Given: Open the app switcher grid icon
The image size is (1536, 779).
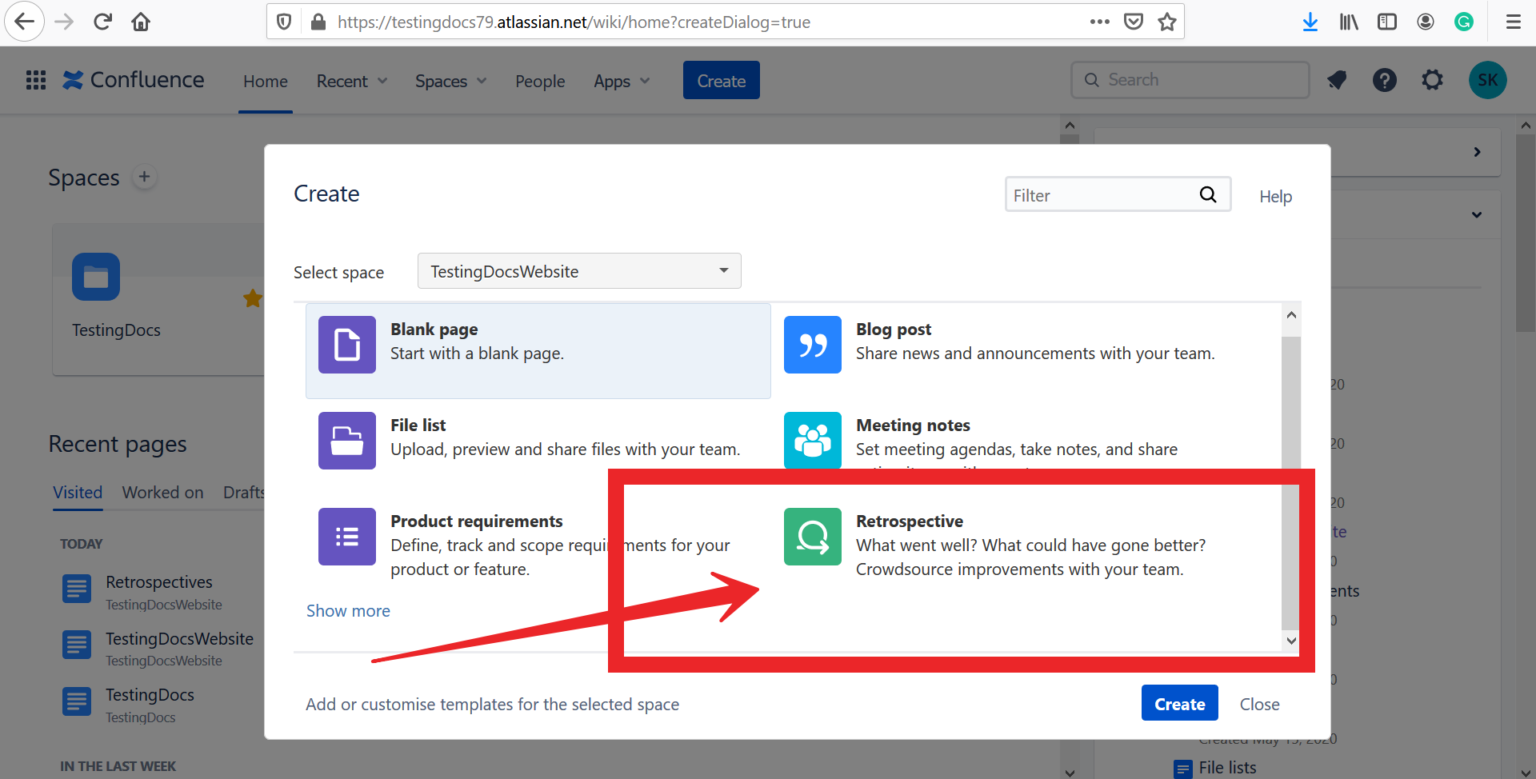Looking at the screenshot, I should point(36,81).
